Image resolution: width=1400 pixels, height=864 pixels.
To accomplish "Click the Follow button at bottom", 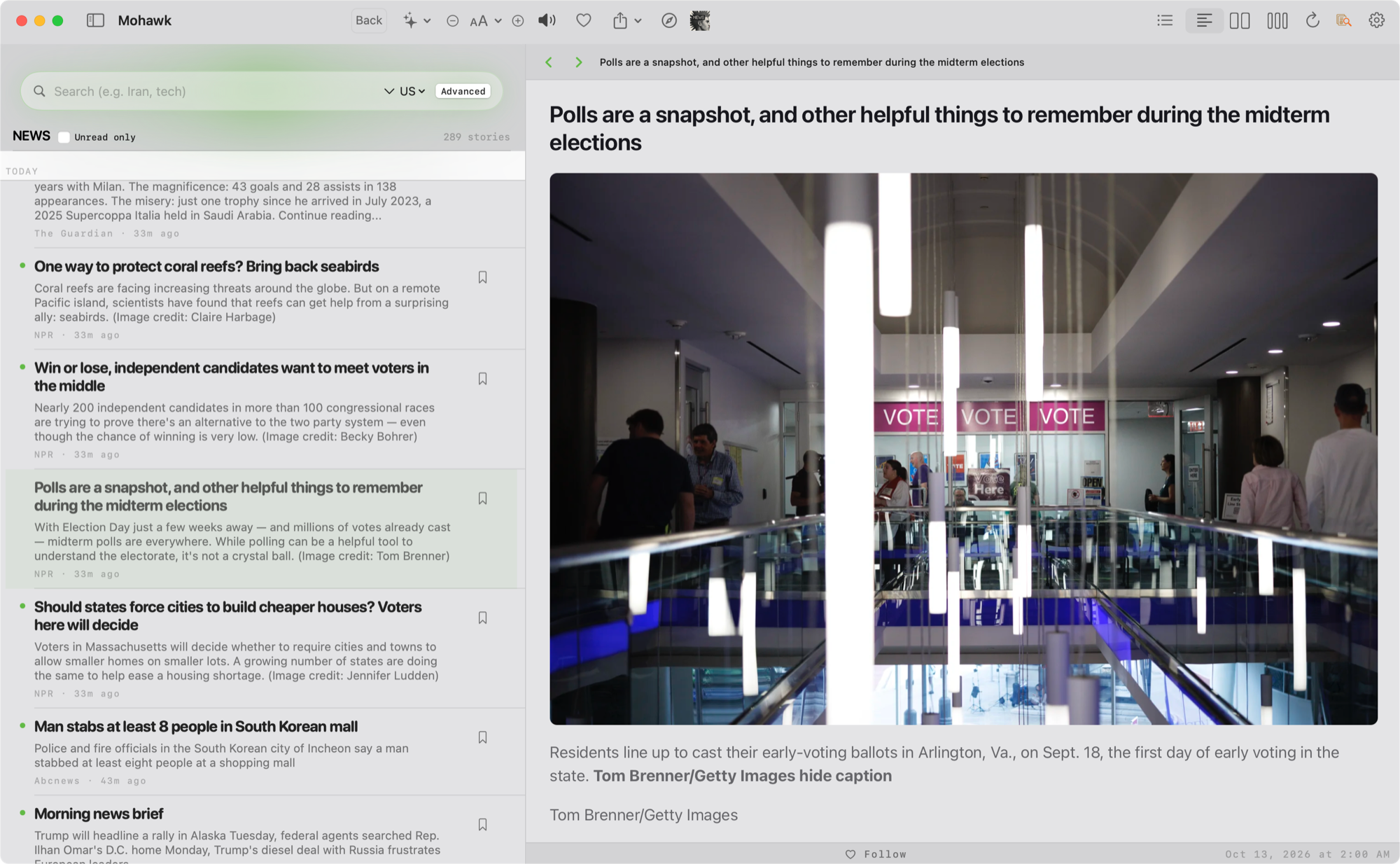I will 875,854.
